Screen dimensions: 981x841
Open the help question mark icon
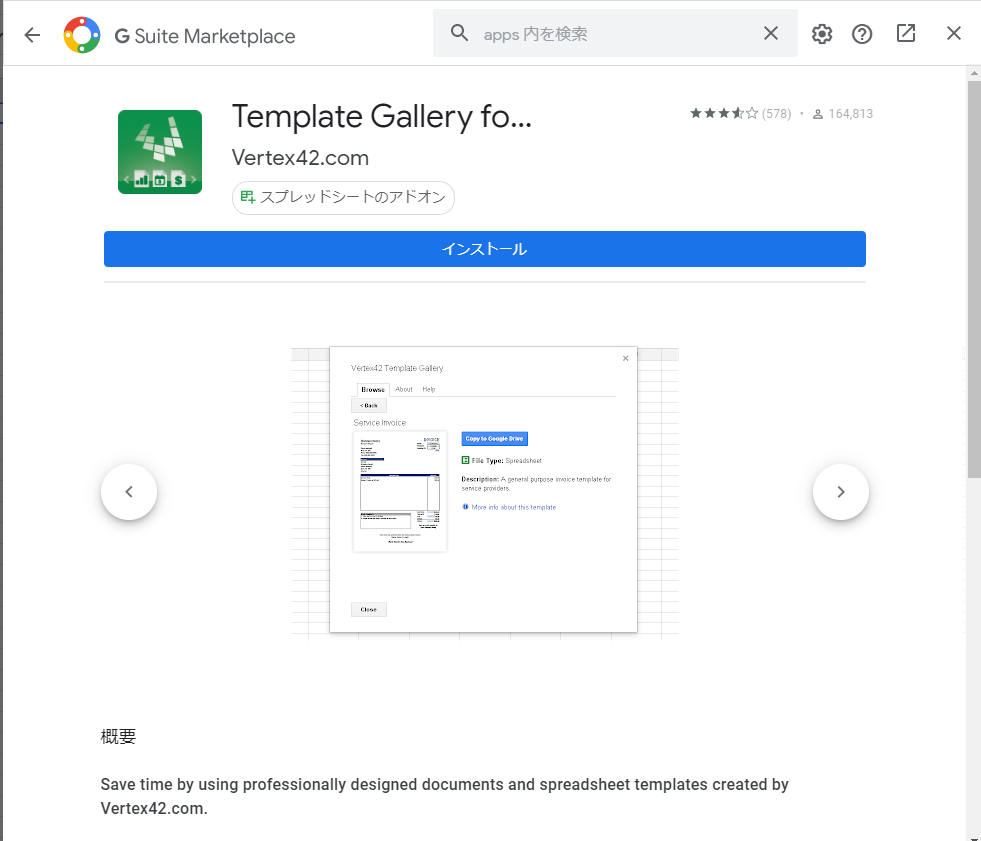pos(862,34)
